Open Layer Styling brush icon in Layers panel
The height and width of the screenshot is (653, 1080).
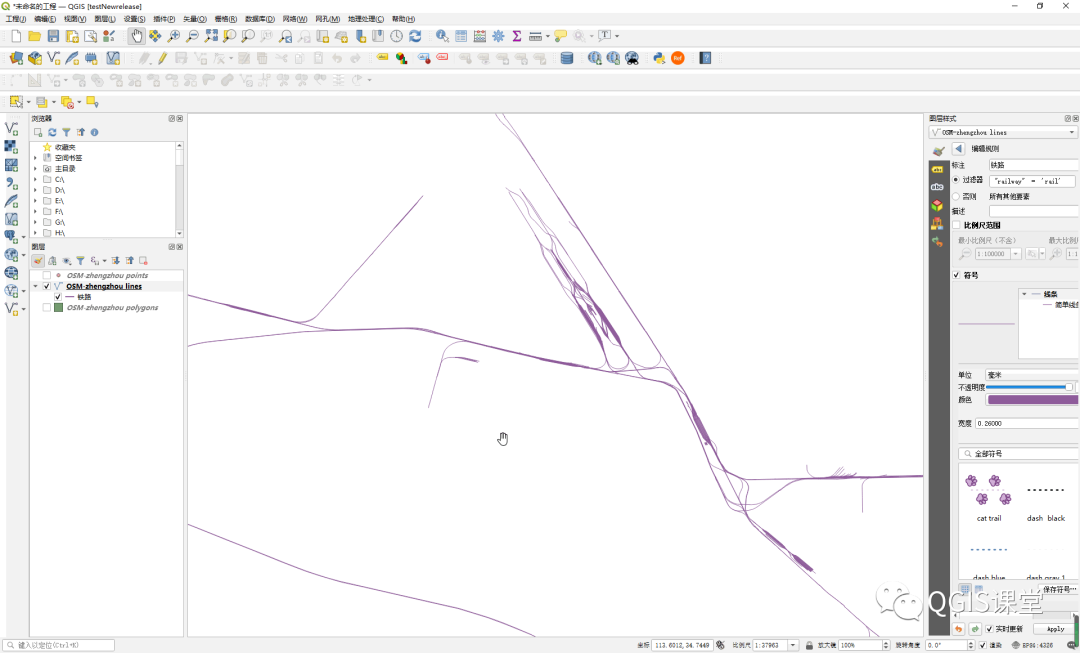38,260
